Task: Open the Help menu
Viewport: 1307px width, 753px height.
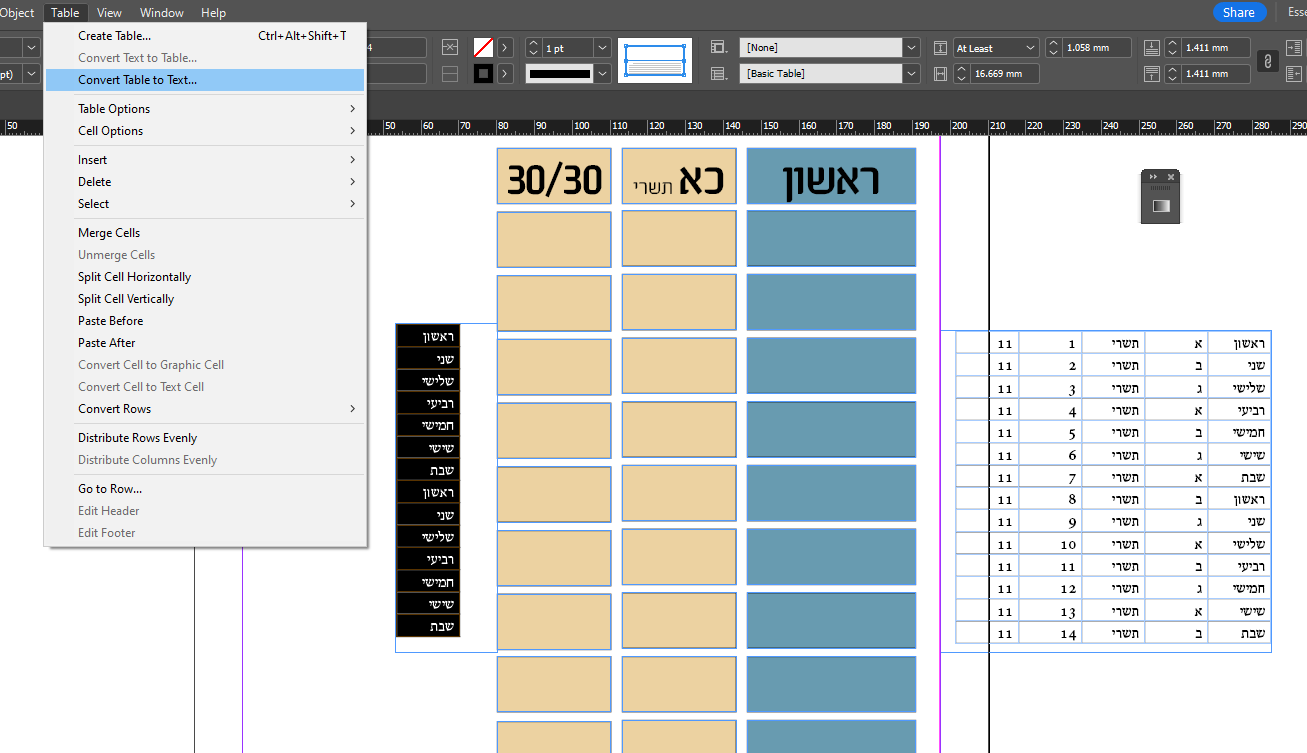Action: [213, 12]
